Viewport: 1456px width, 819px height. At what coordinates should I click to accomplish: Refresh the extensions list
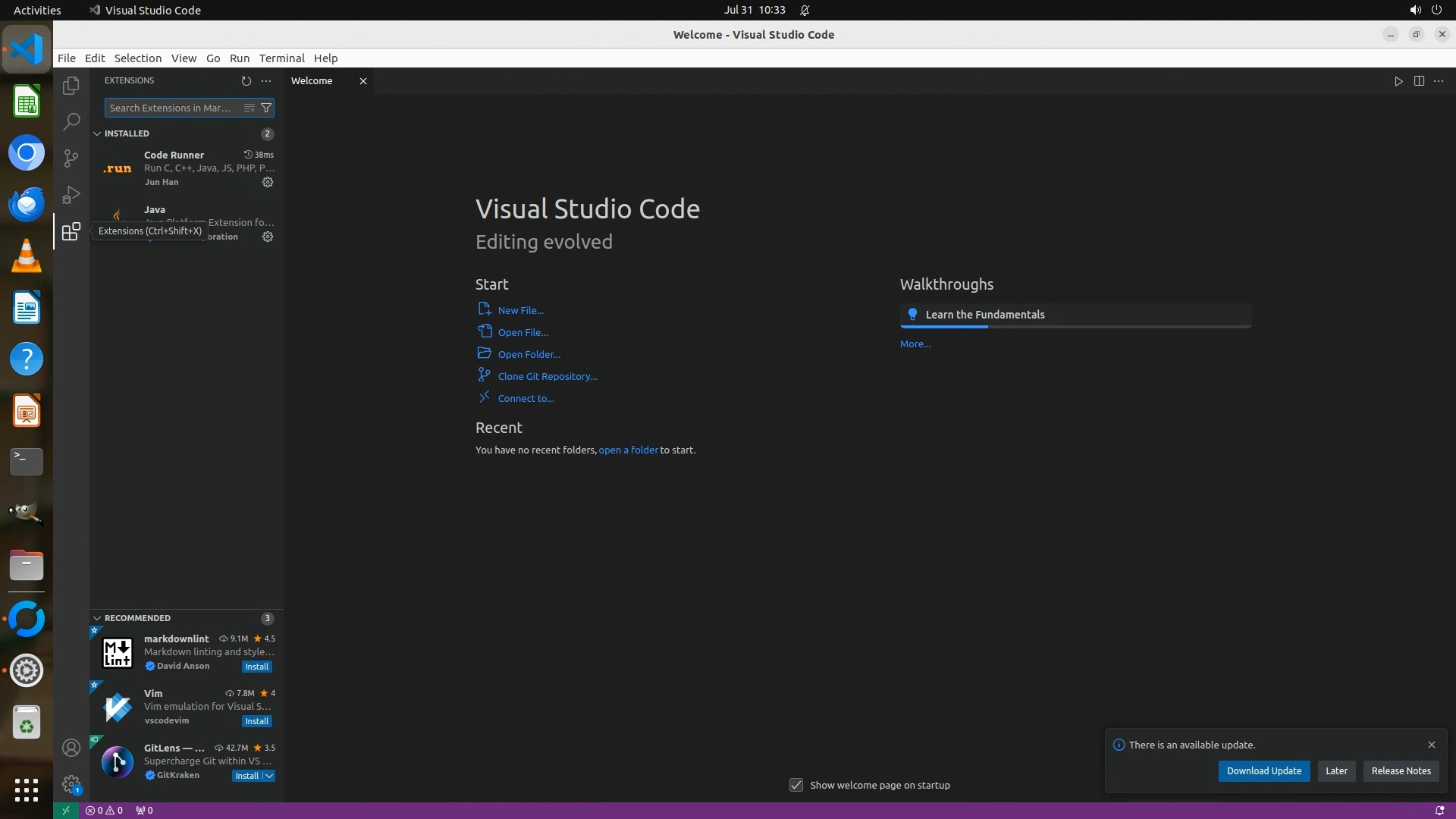point(246,80)
